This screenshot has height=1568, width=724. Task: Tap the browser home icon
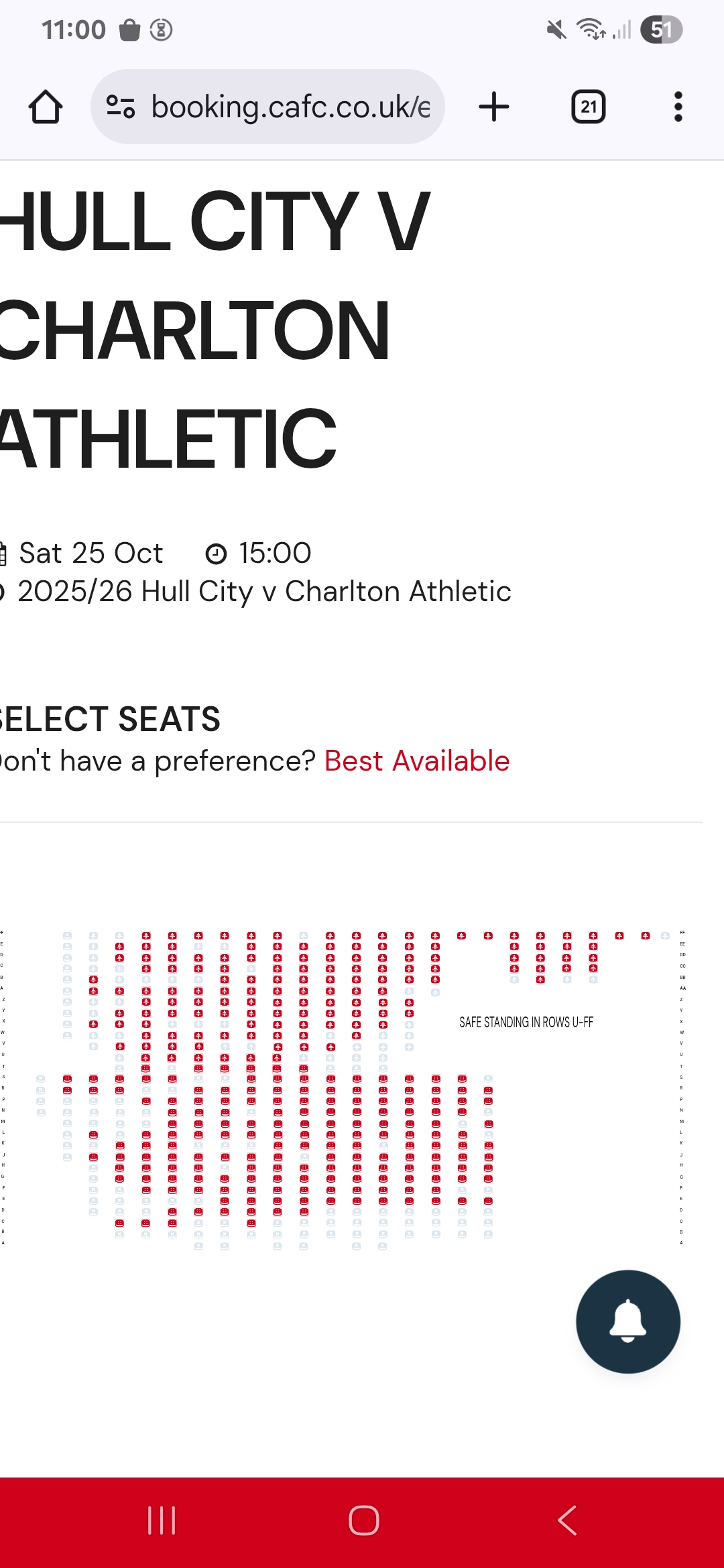click(46, 107)
